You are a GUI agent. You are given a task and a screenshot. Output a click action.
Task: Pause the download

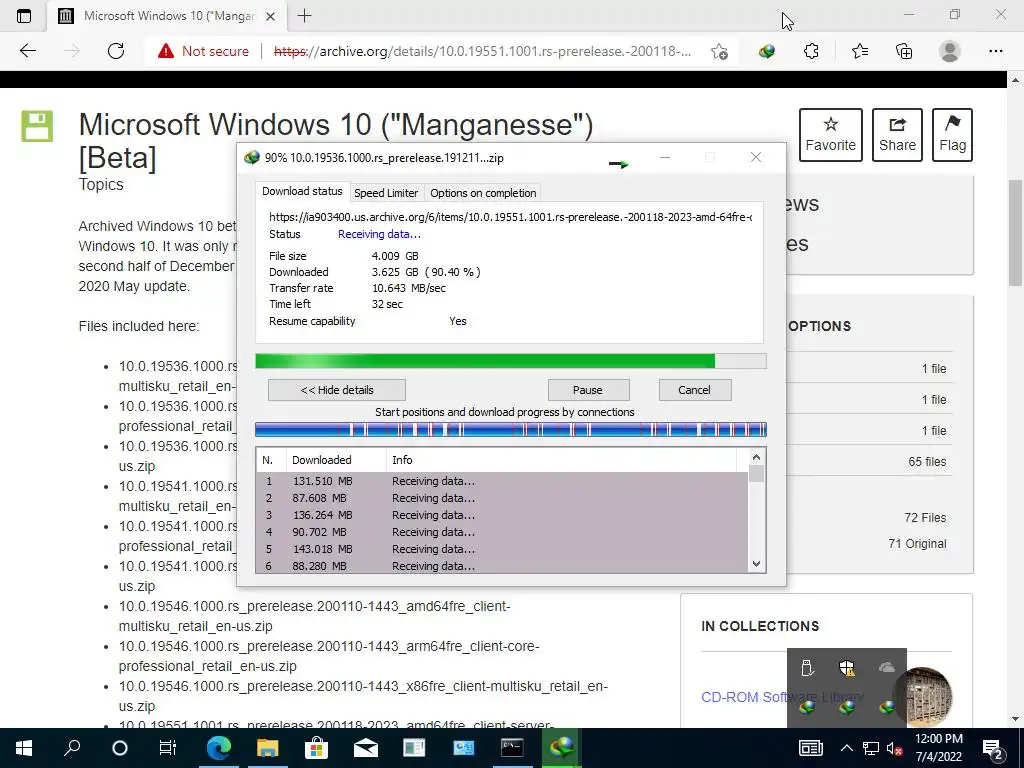tap(588, 390)
